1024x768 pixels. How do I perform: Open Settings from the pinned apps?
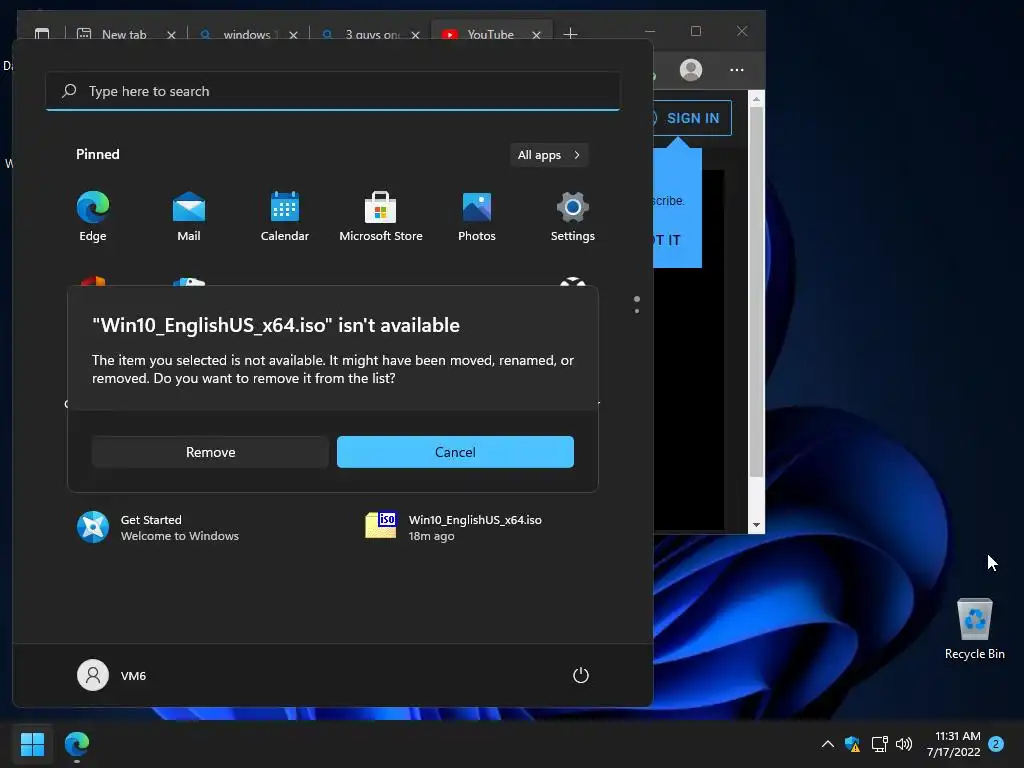point(573,216)
